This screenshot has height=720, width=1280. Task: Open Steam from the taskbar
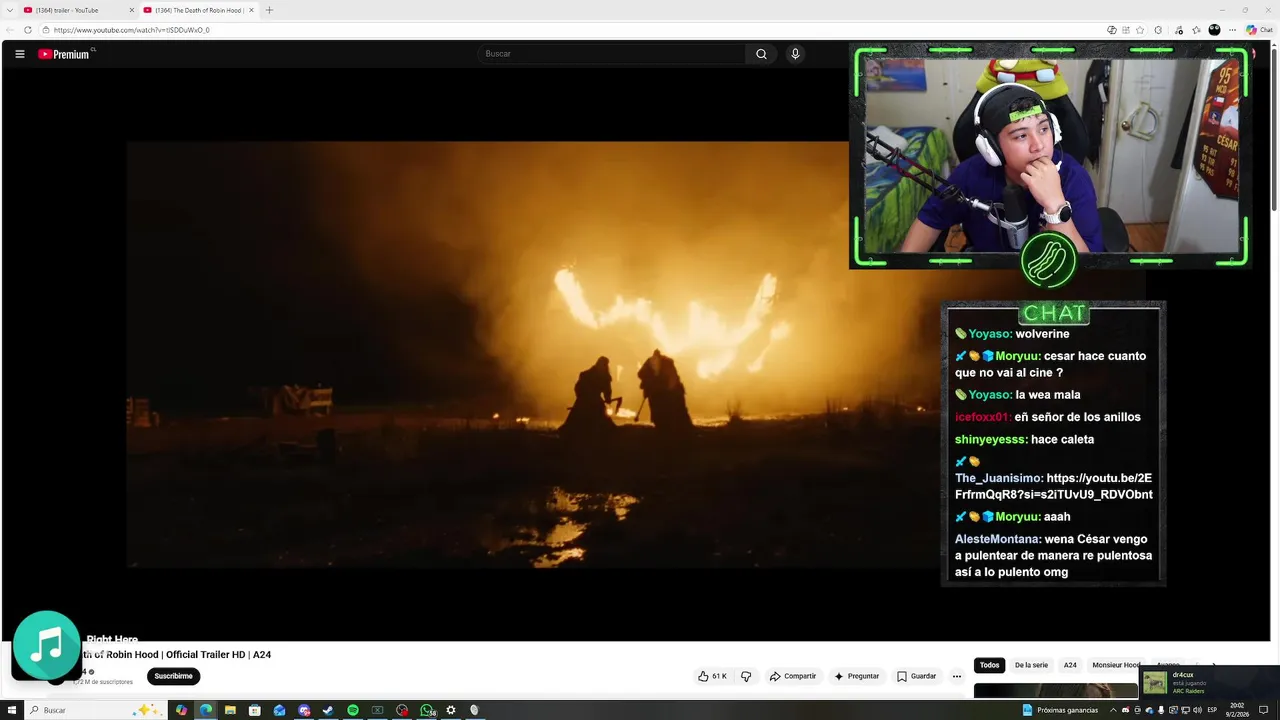point(328,710)
